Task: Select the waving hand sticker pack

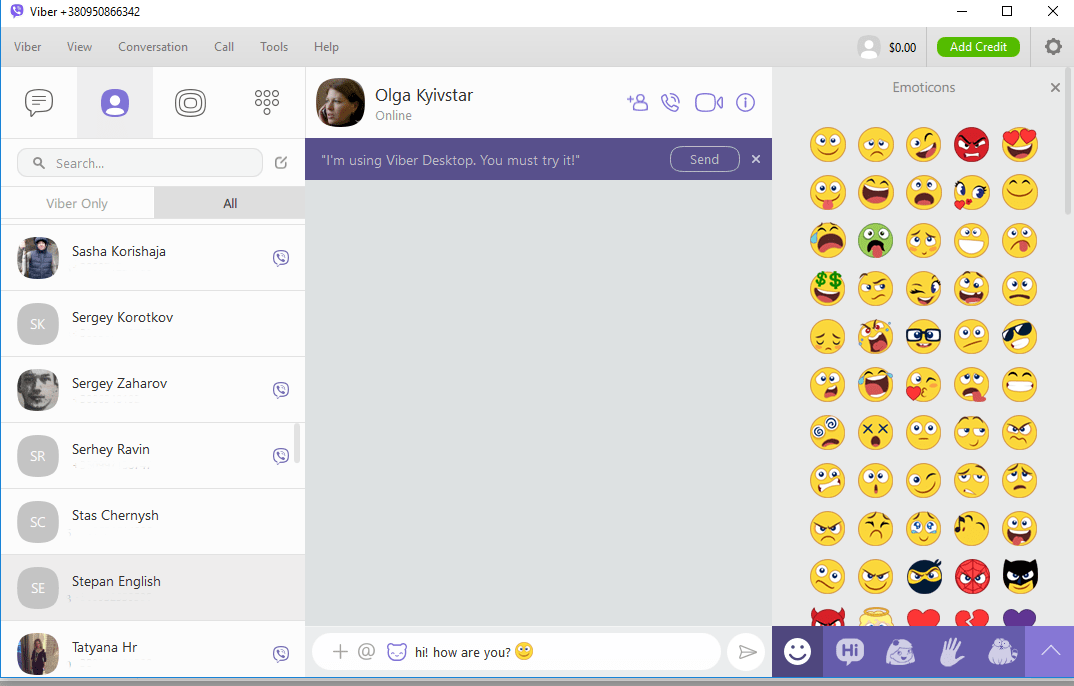Action: (x=951, y=651)
